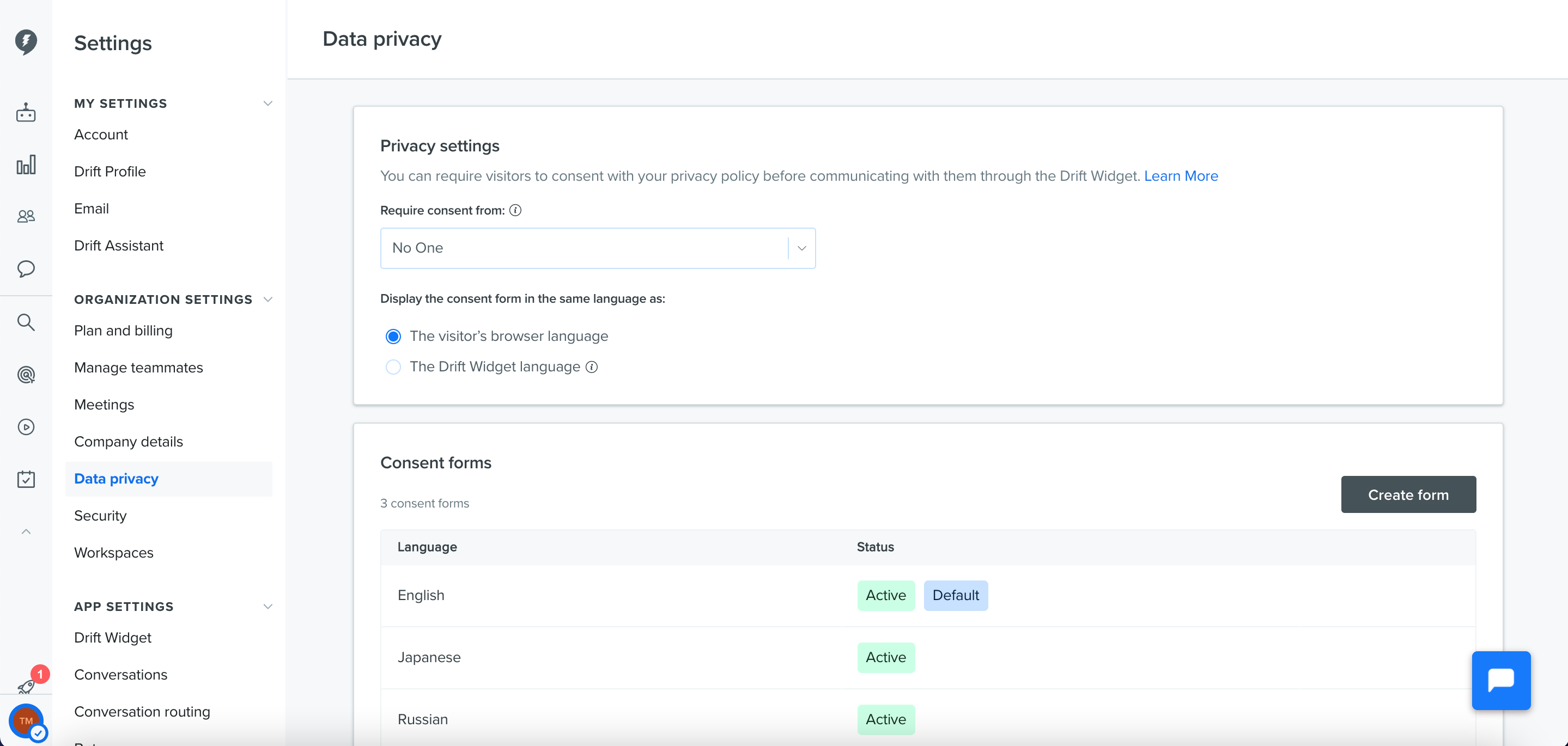Open Workspaces settings

pos(114,553)
